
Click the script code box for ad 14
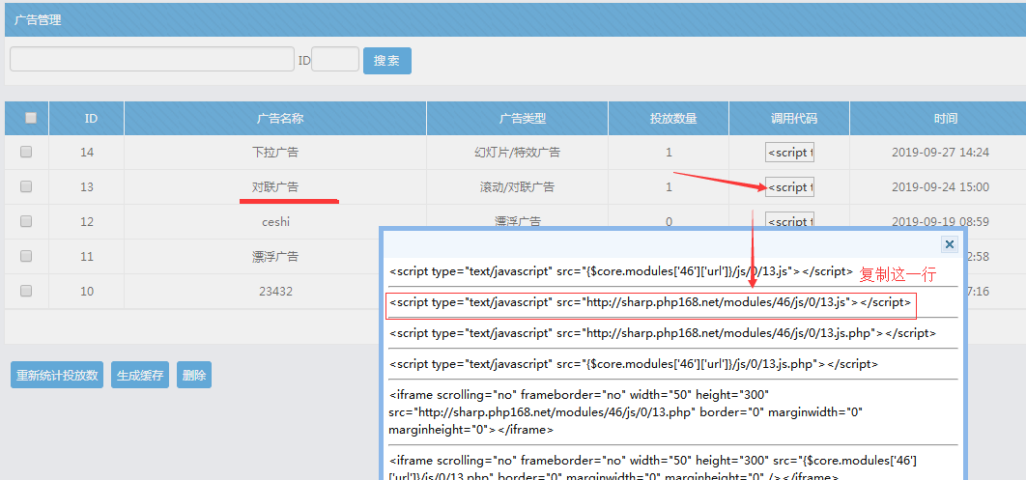[789, 152]
